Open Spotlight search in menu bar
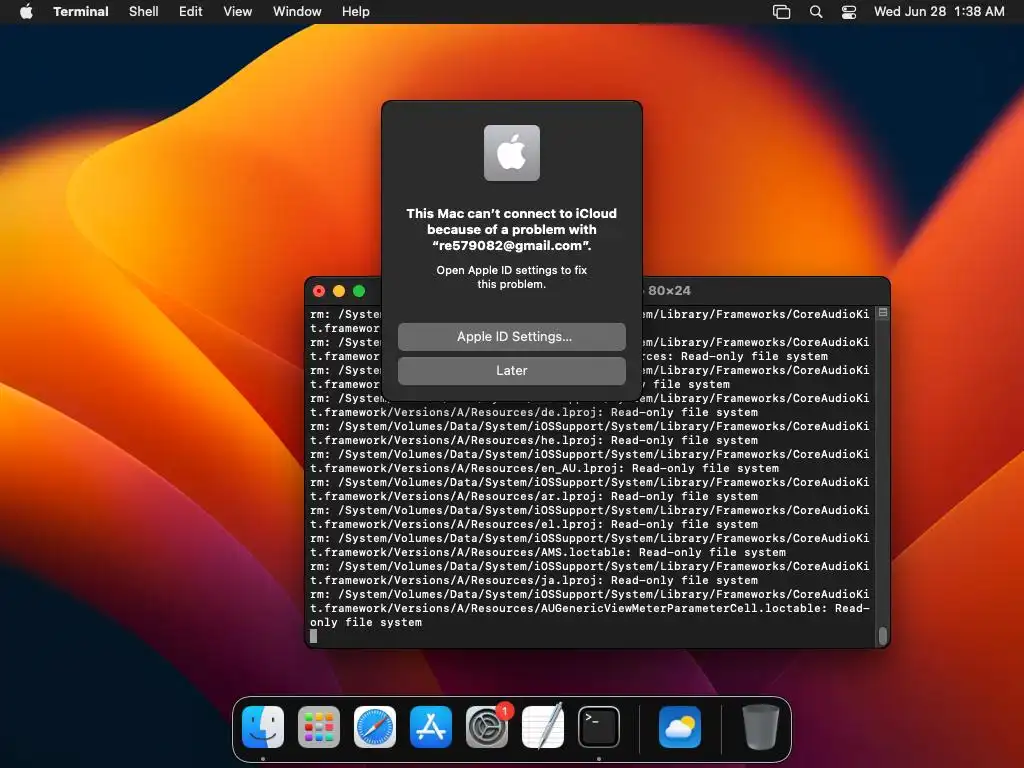1024x768 pixels. [x=816, y=12]
